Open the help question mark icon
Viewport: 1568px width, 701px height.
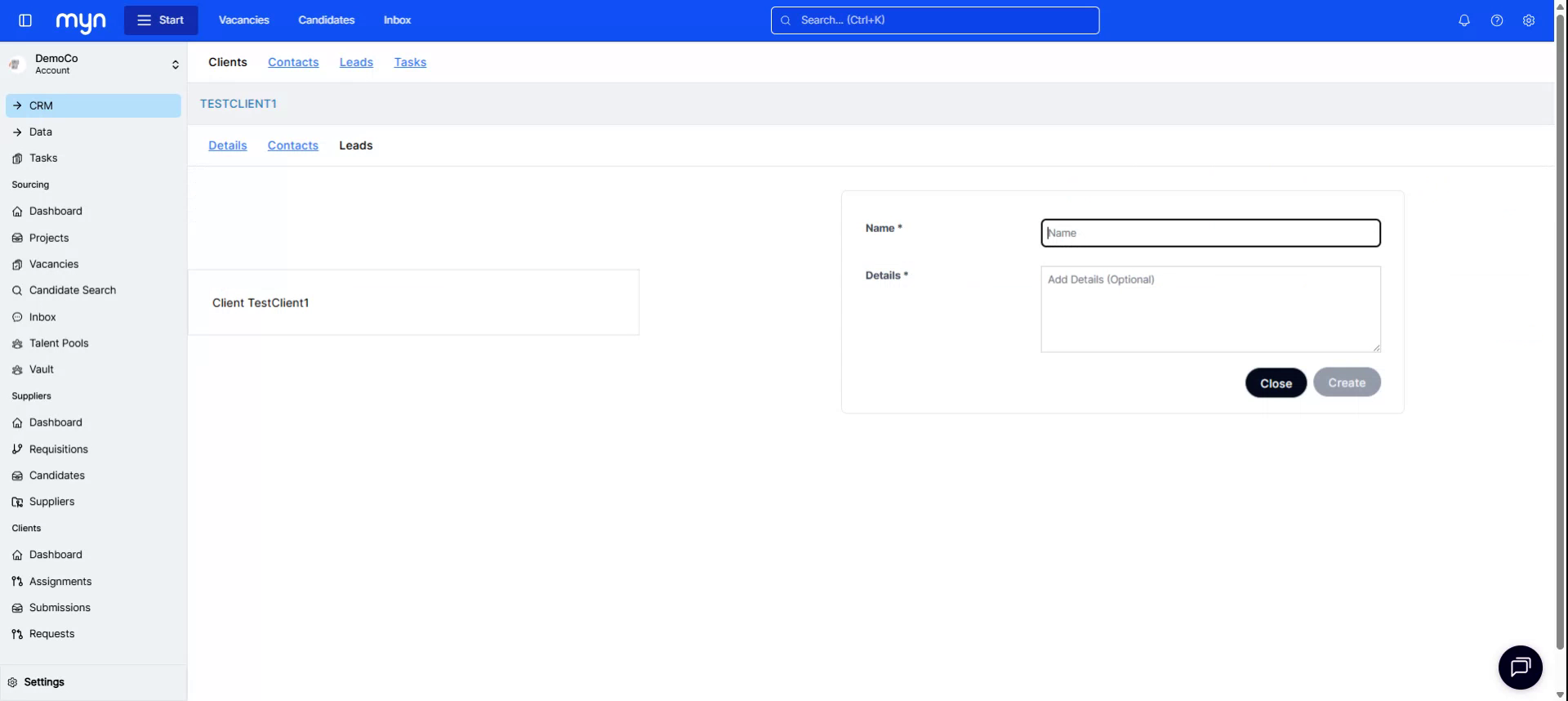pos(1496,20)
